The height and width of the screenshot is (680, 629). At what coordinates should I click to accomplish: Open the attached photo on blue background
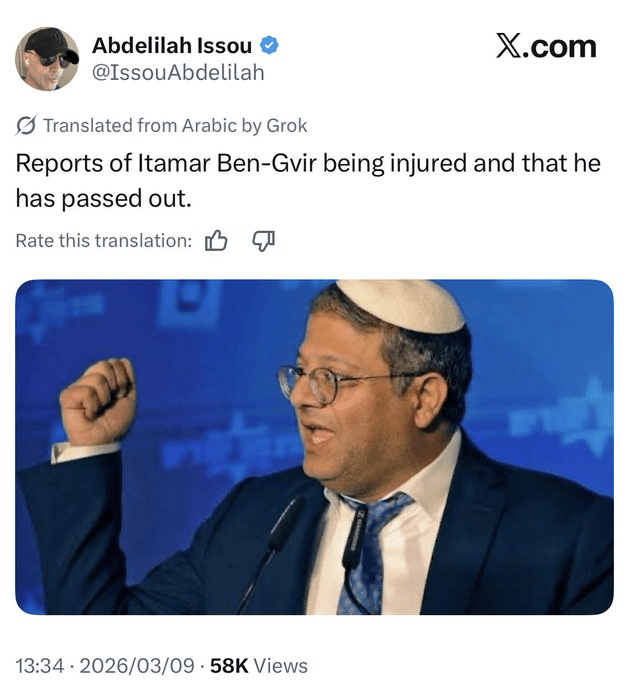314,447
